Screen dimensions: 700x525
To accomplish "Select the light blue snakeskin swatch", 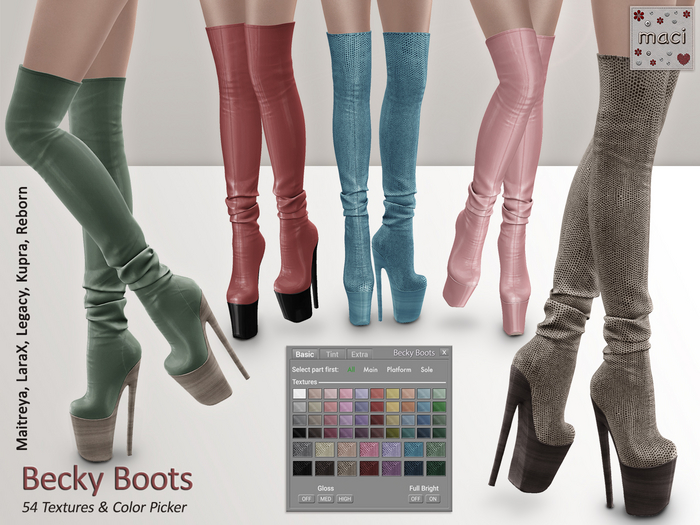I will [x=414, y=450].
